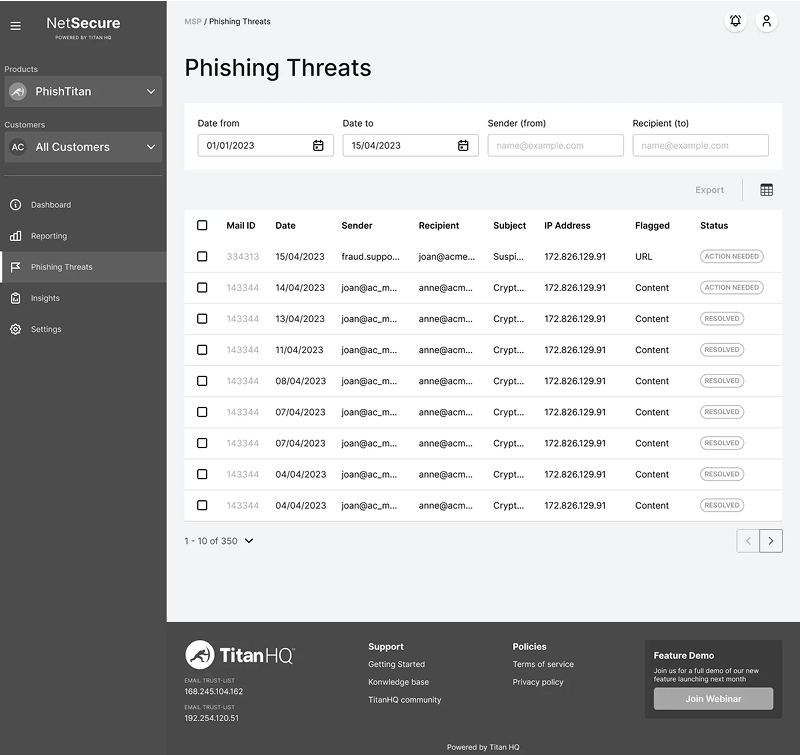Check the row dated 14/04/2023
Image resolution: width=800 pixels, height=755 pixels.
pyautogui.click(x=202, y=287)
